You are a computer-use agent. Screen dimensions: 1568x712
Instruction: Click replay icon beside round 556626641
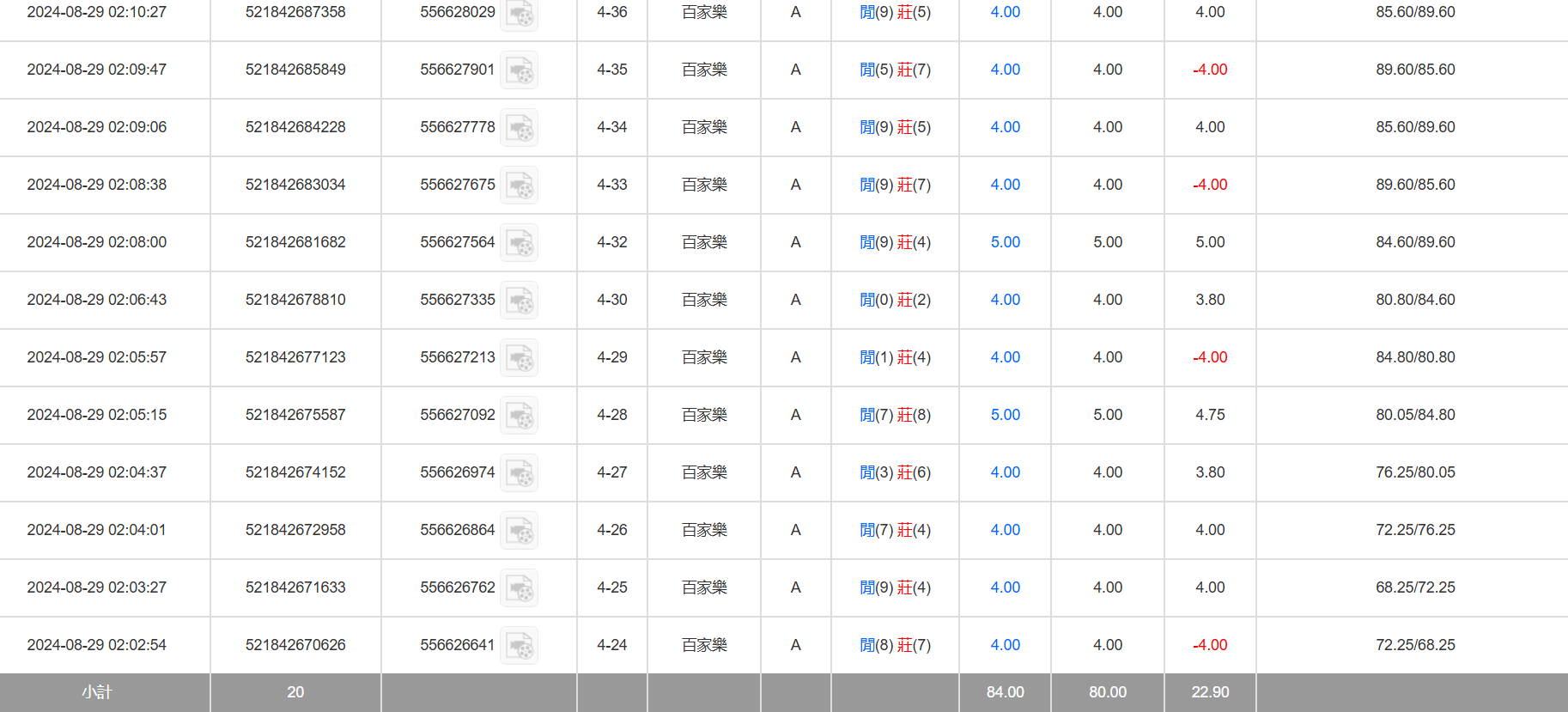[x=519, y=645]
